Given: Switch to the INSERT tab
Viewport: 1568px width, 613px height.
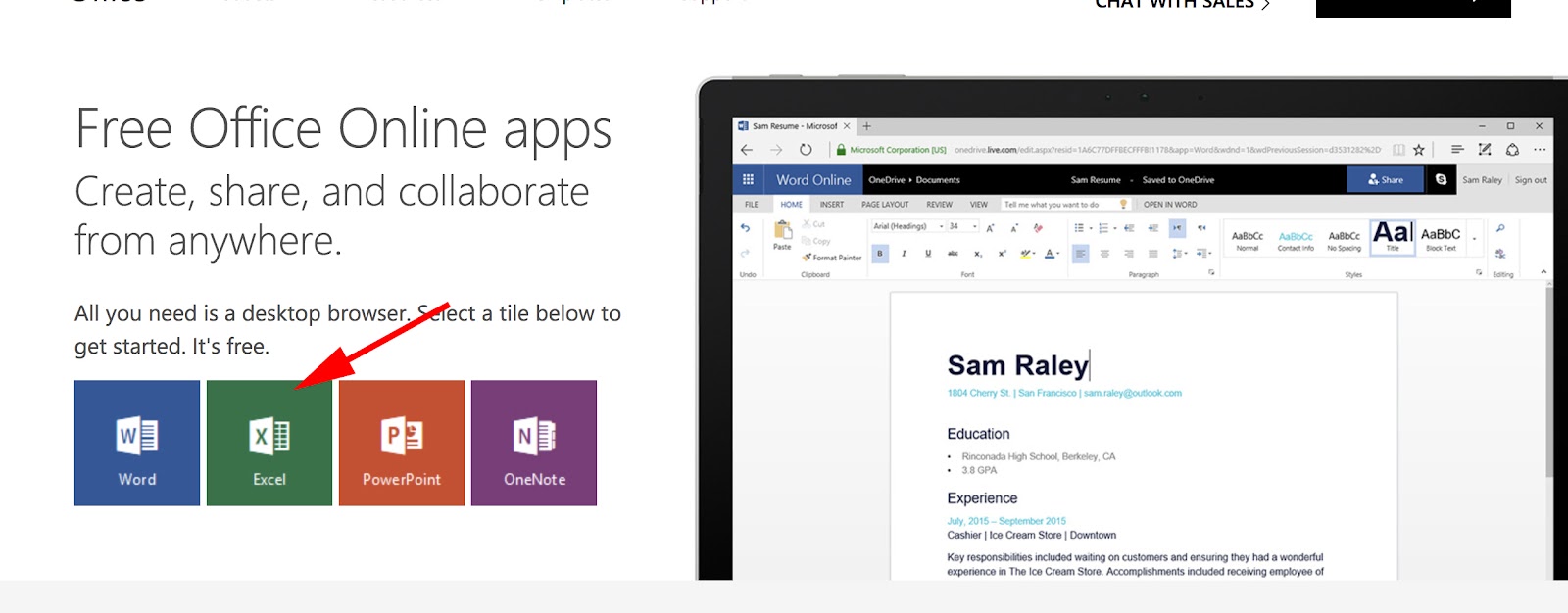Looking at the screenshot, I should [832, 205].
